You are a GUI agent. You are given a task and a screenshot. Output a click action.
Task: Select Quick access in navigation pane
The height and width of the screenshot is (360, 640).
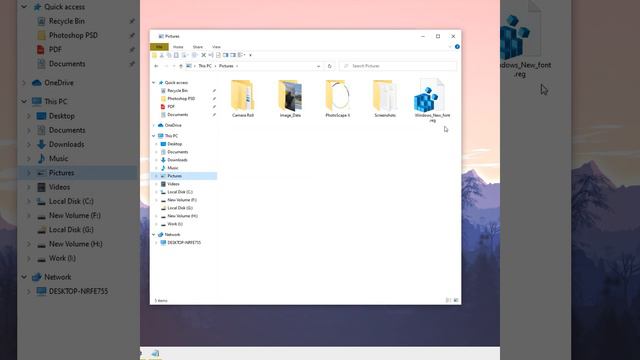pos(176,82)
